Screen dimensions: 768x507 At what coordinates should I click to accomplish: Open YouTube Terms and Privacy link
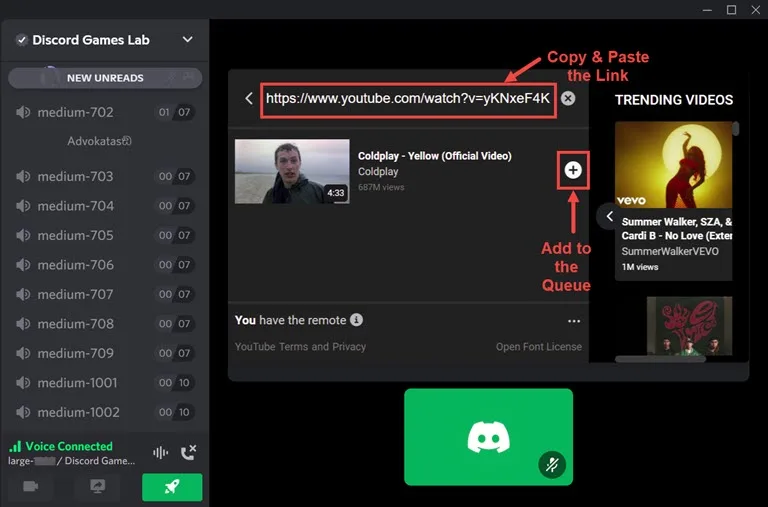[x=300, y=347]
